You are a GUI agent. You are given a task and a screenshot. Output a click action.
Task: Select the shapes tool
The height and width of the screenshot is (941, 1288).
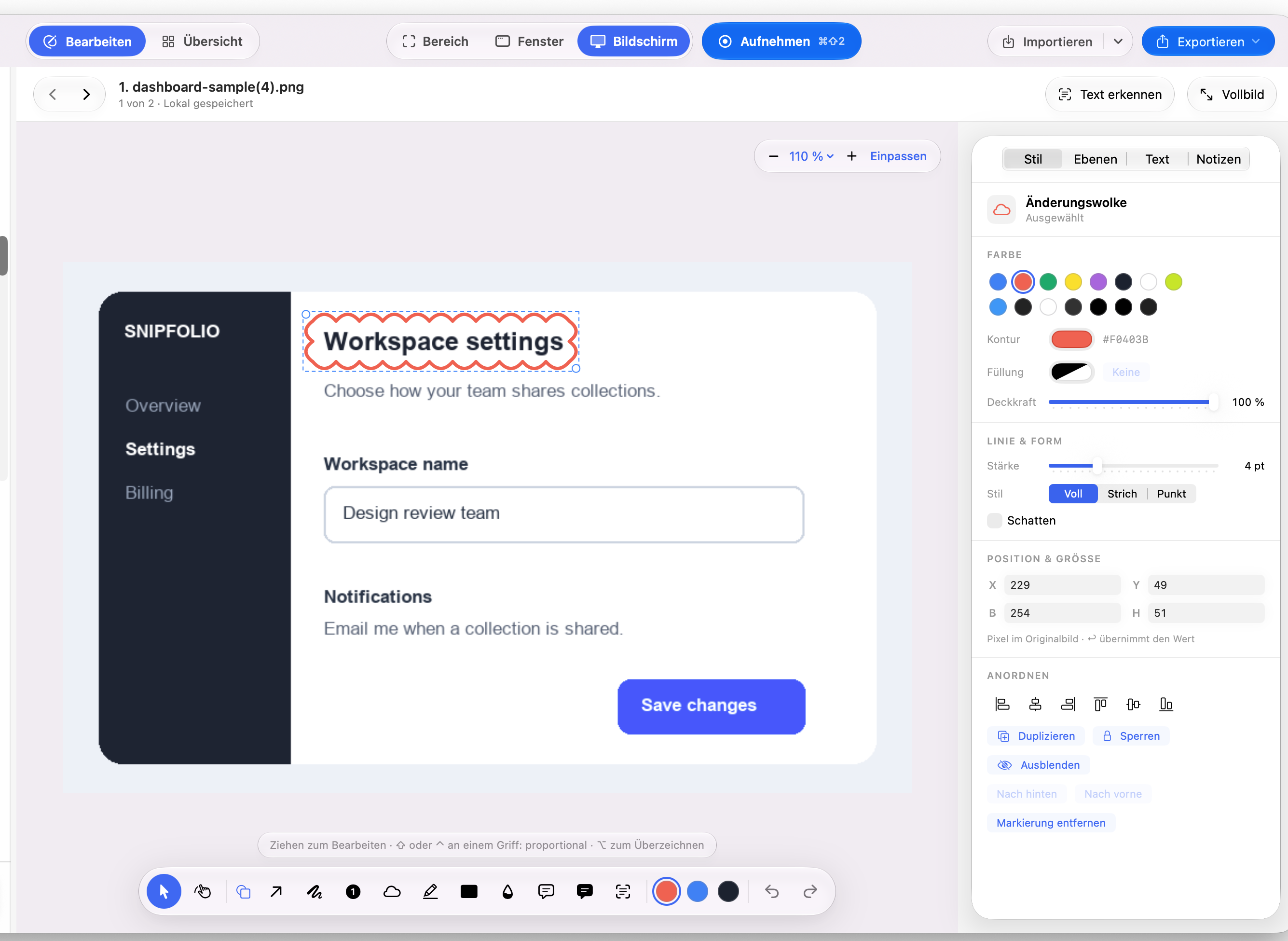[x=243, y=891]
